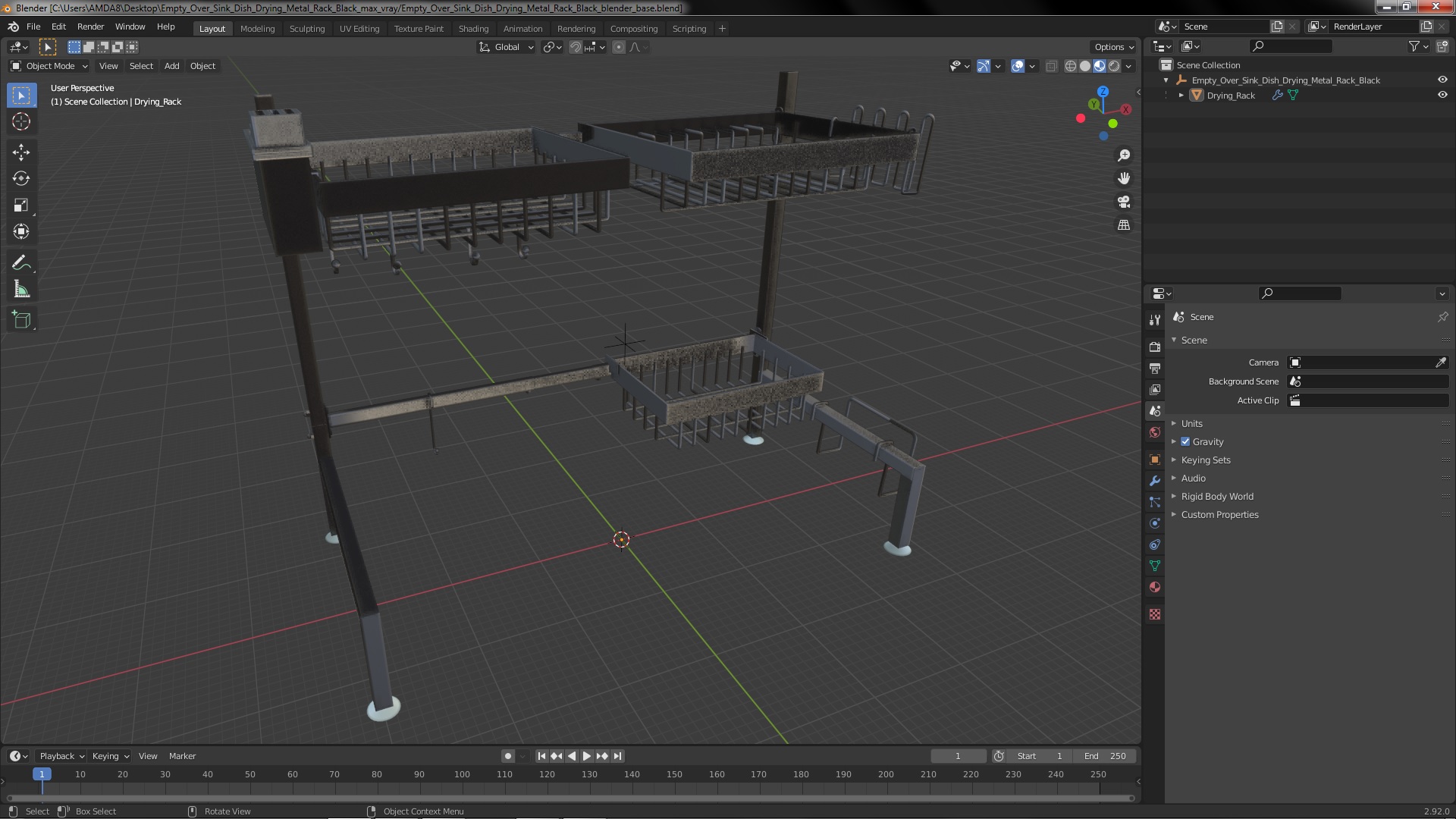Click frame 100 on the timeline

[x=462, y=775]
